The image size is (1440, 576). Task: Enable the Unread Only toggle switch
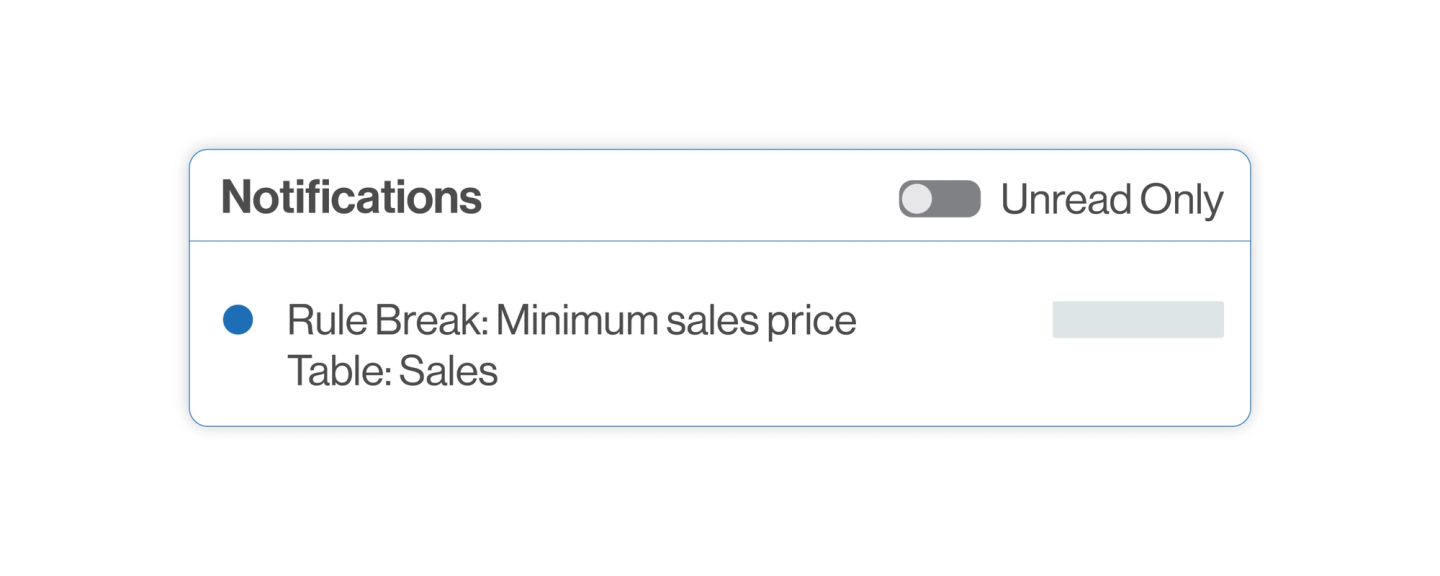[x=939, y=199]
